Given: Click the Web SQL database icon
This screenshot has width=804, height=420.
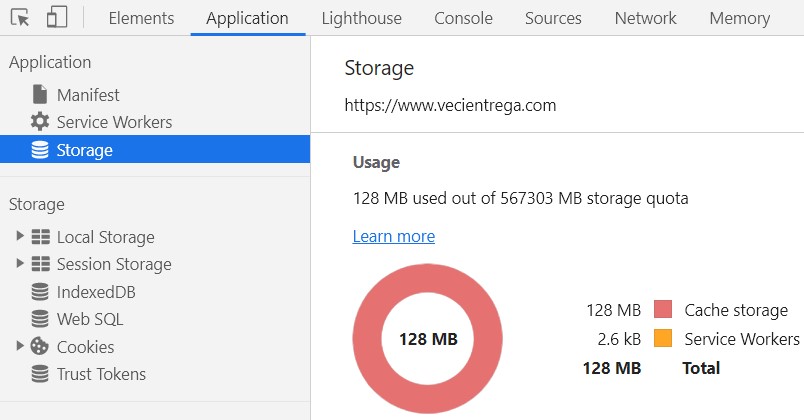Looking at the screenshot, I should click(x=40, y=319).
